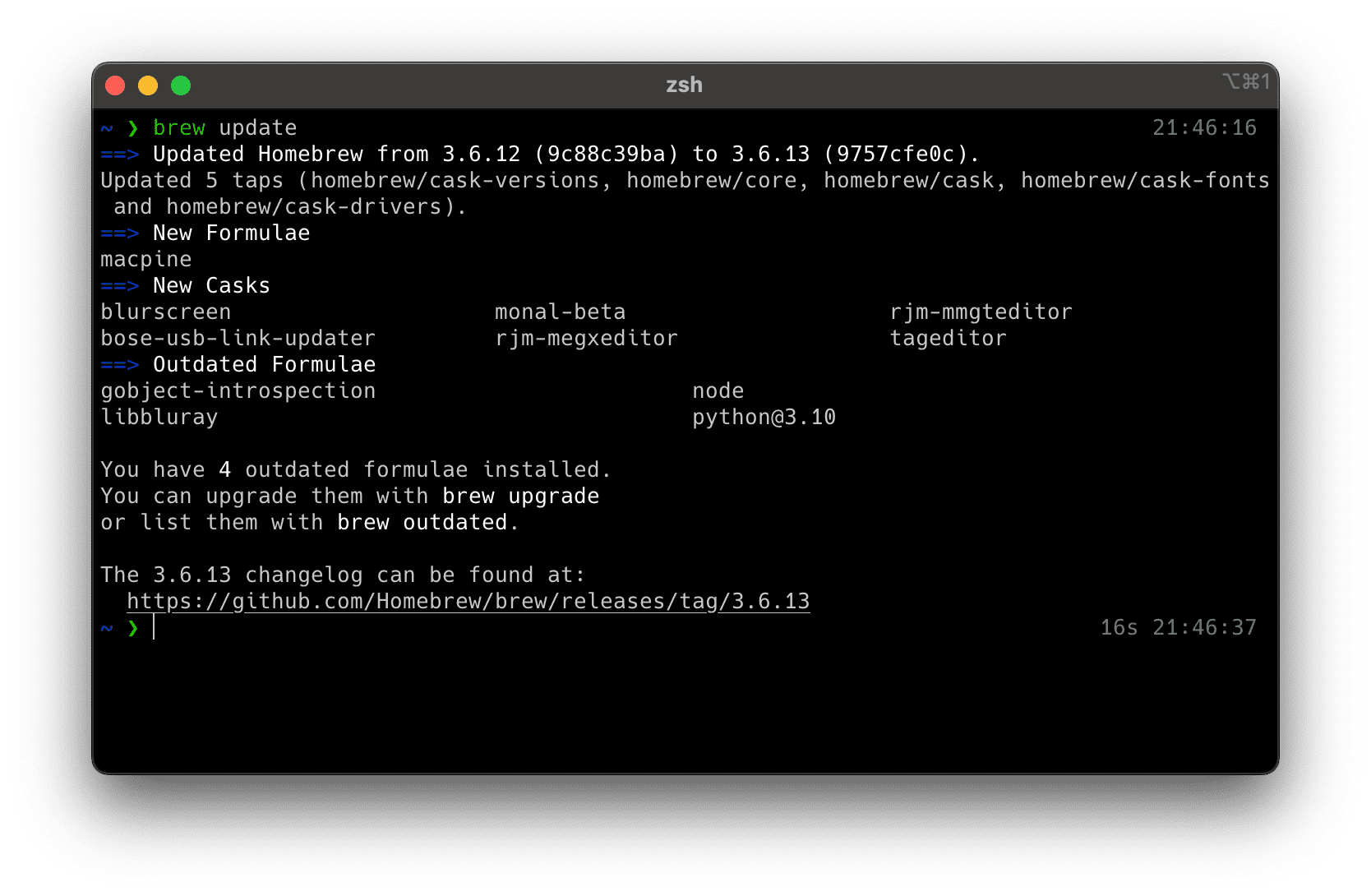Click the 'gobject-introspection' outdated formula
The image size is (1371, 896).
click(238, 391)
